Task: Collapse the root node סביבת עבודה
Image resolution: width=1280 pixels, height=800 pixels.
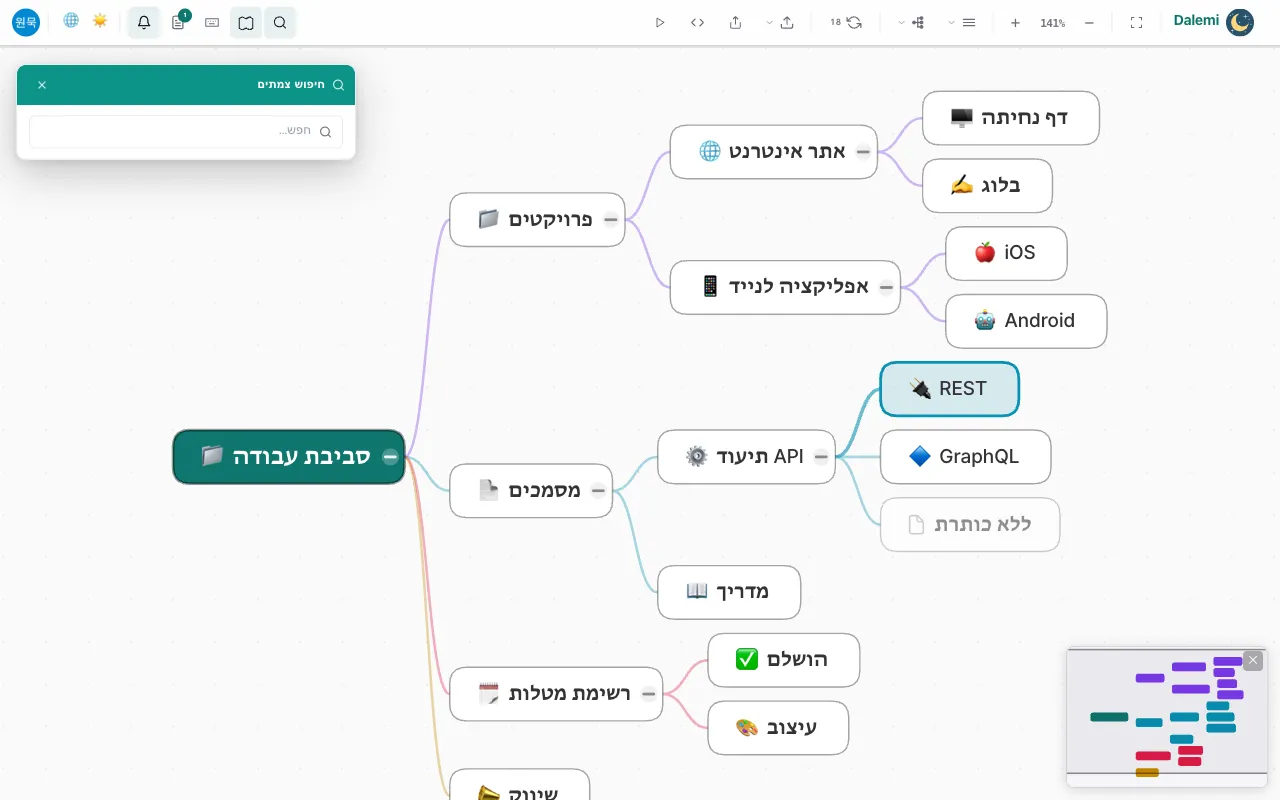Action: [x=390, y=457]
